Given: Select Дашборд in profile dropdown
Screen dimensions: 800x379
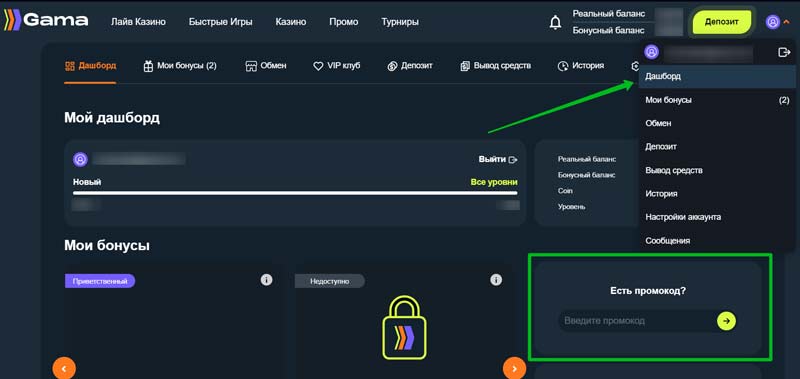Looking at the screenshot, I should point(717,77).
